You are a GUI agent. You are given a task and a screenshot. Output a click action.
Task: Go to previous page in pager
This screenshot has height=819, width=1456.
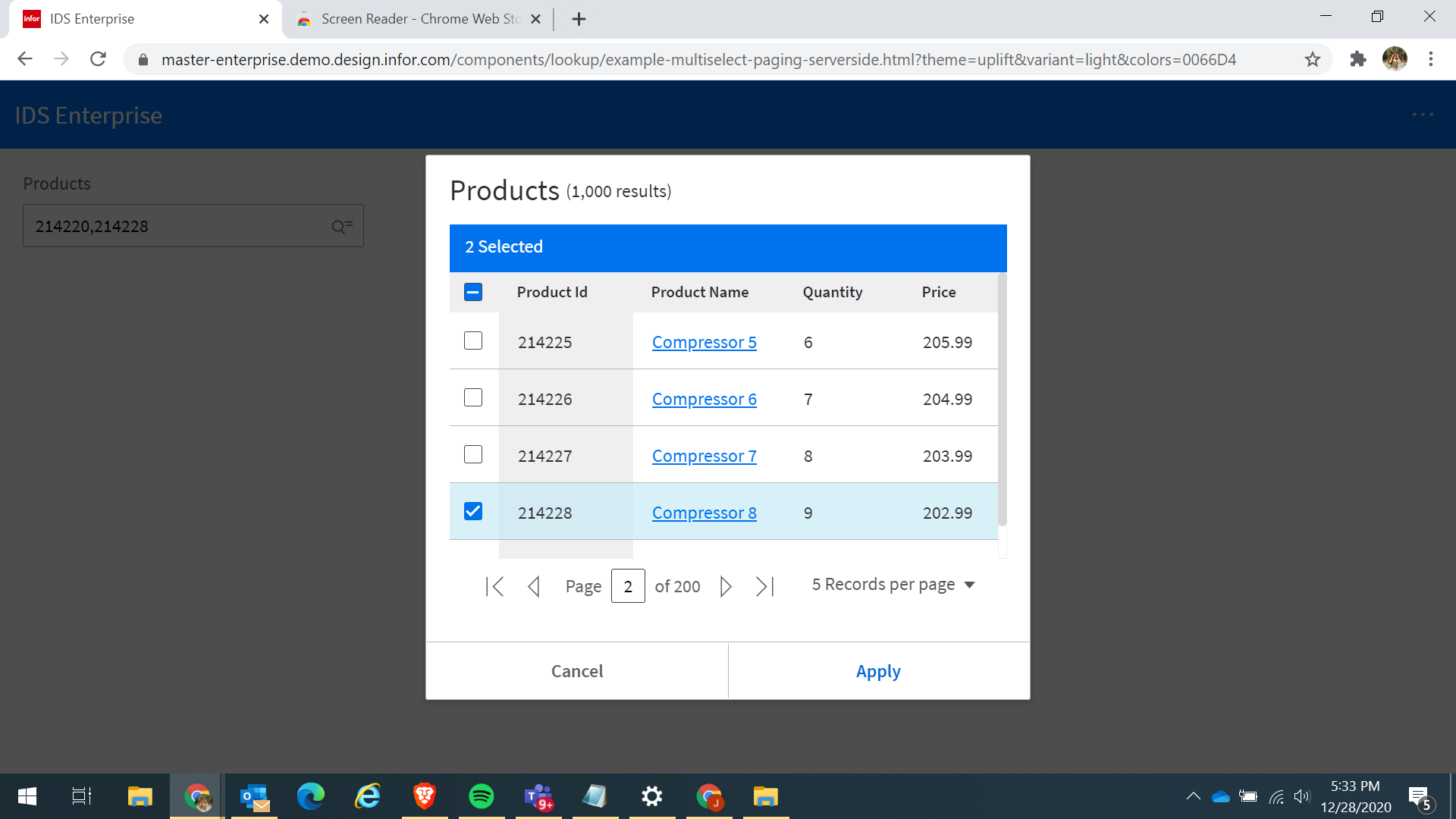point(534,586)
